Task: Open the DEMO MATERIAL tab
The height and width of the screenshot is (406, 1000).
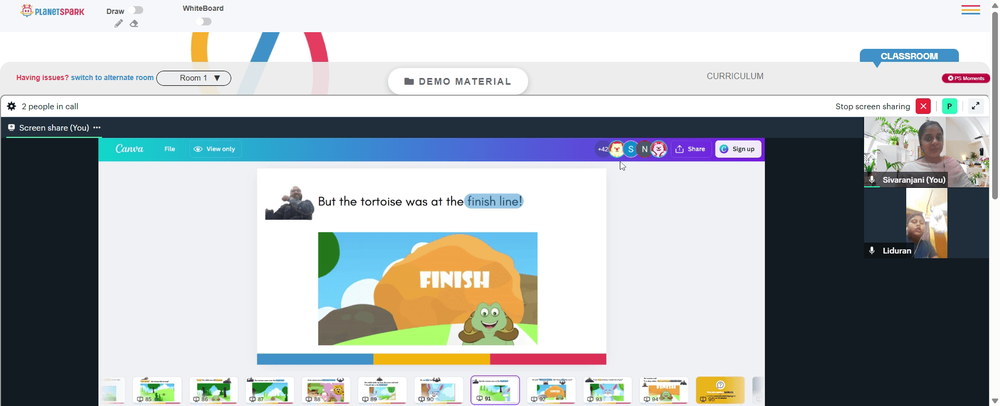Action: click(x=458, y=82)
